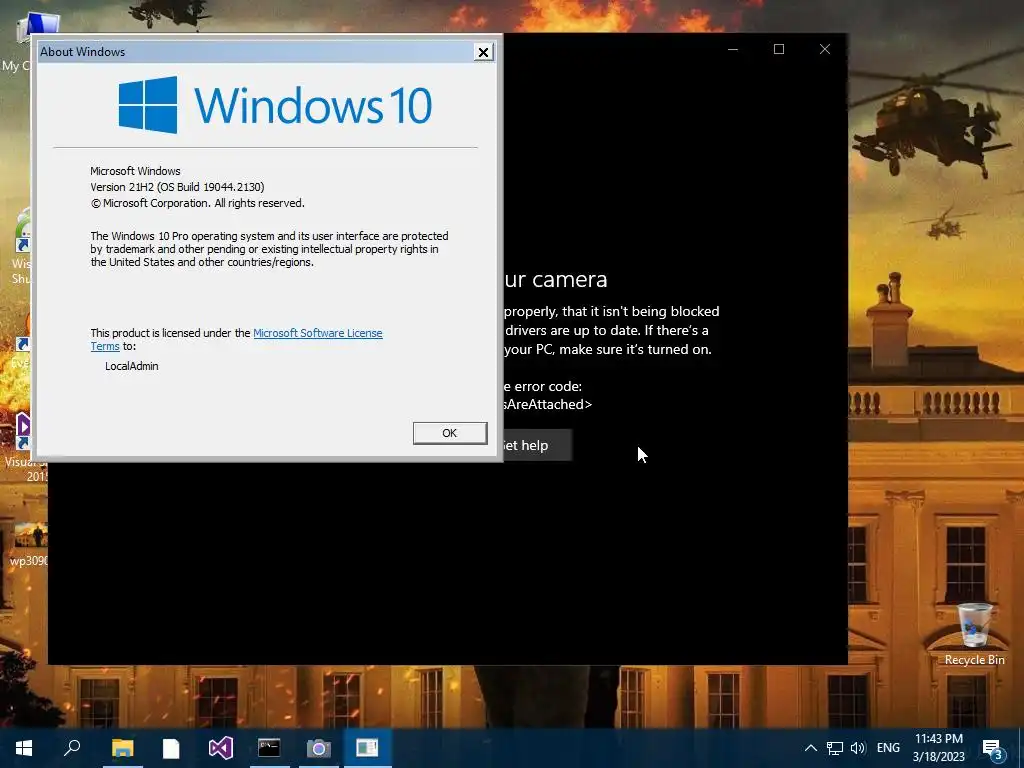Close the Camera app window

click(x=825, y=49)
